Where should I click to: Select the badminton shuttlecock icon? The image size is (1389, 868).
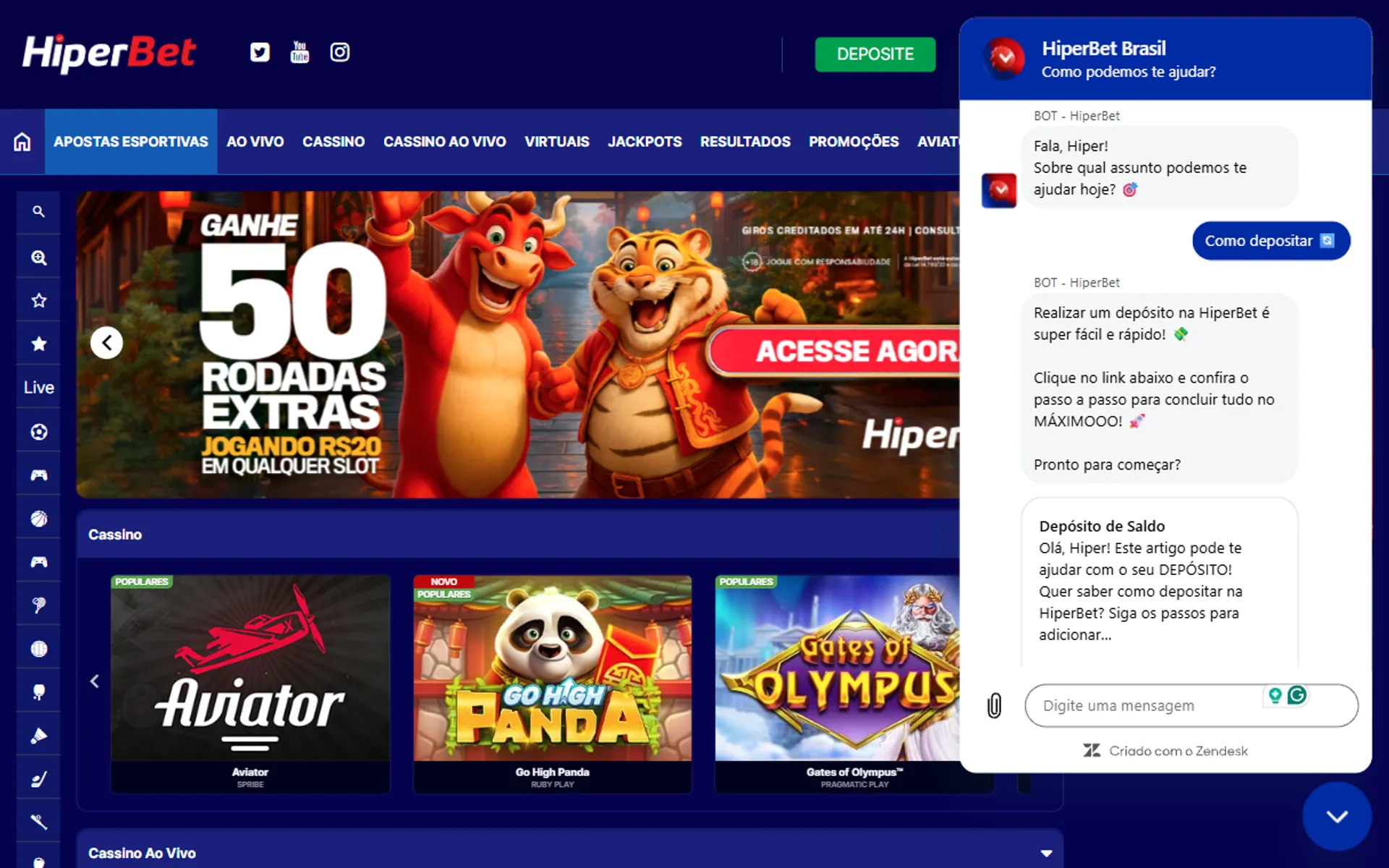(38, 736)
